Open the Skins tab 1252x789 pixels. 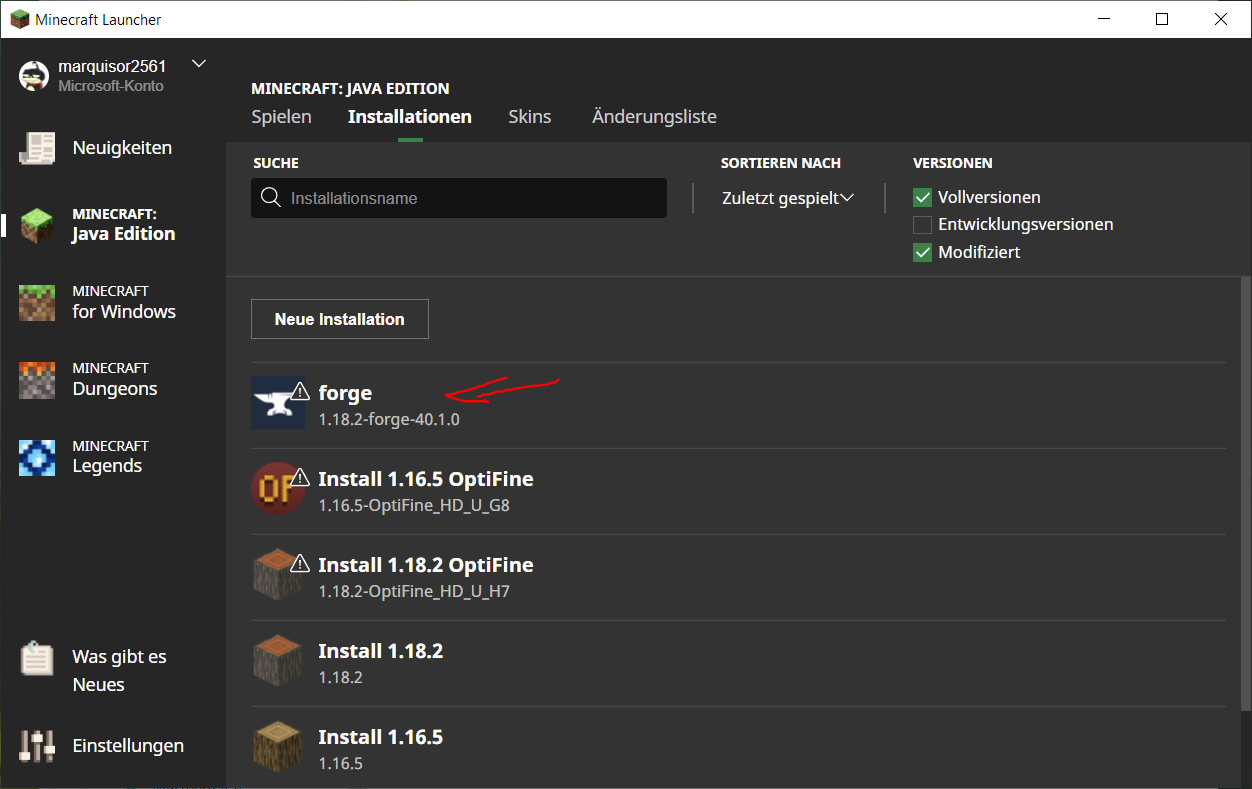click(530, 117)
